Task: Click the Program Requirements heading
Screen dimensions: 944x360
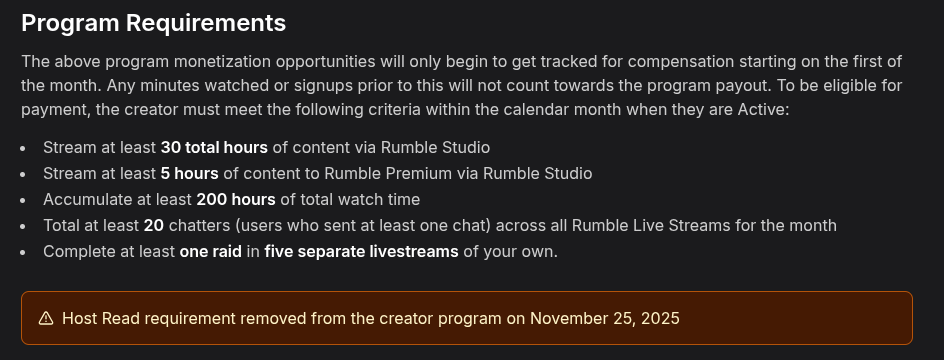Action: coord(154,23)
